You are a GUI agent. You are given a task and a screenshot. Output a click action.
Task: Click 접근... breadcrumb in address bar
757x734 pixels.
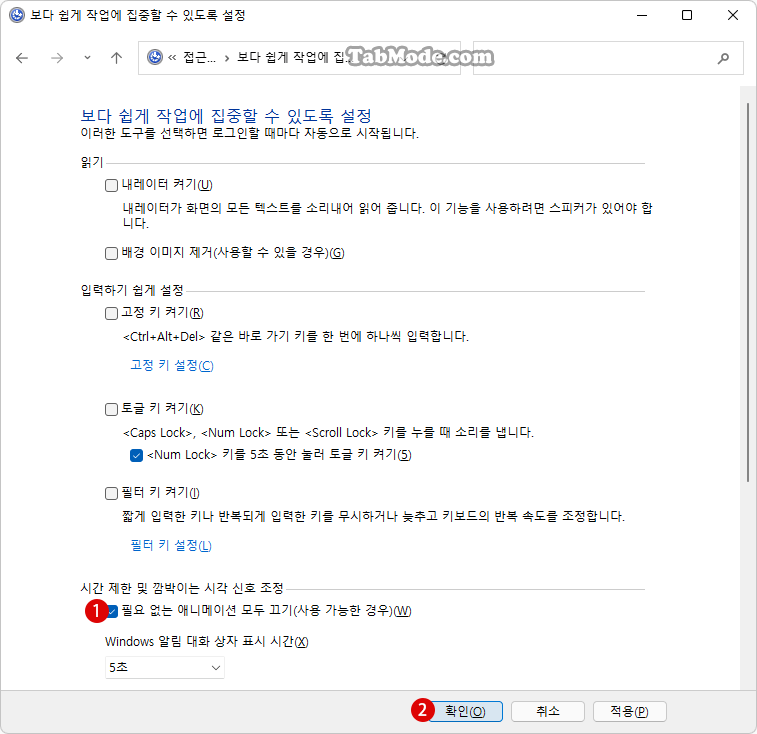(x=199, y=58)
